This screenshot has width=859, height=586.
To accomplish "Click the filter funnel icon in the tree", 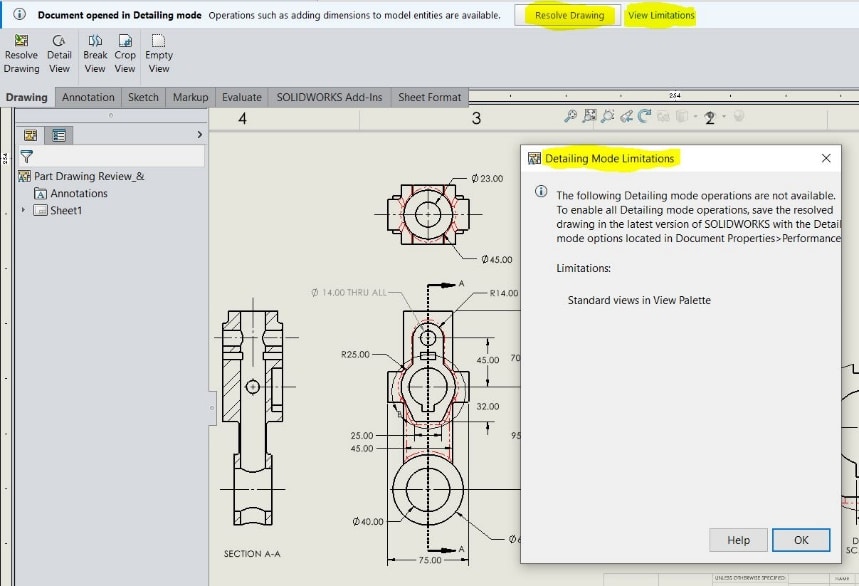I will point(27,156).
